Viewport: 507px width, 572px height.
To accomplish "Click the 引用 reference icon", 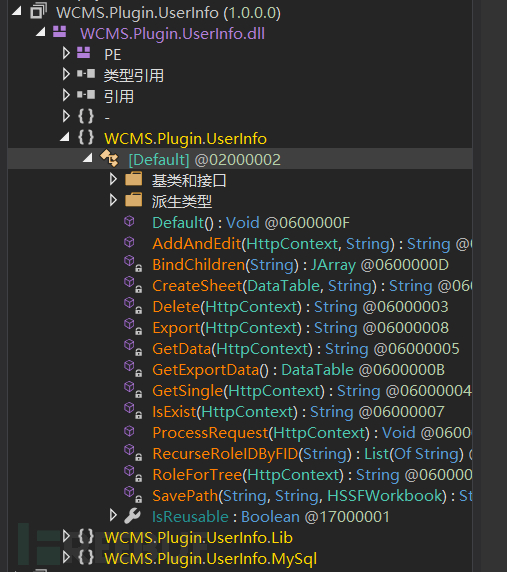I will [86, 95].
